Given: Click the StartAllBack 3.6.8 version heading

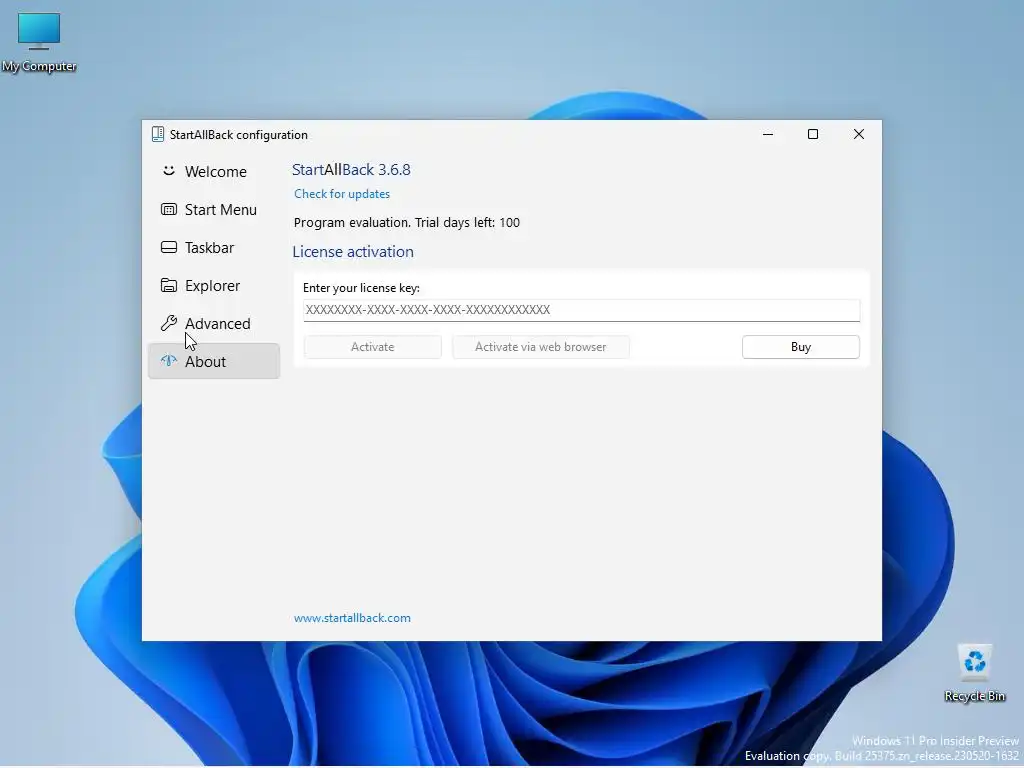Looking at the screenshot, I should tap(351, 170).
